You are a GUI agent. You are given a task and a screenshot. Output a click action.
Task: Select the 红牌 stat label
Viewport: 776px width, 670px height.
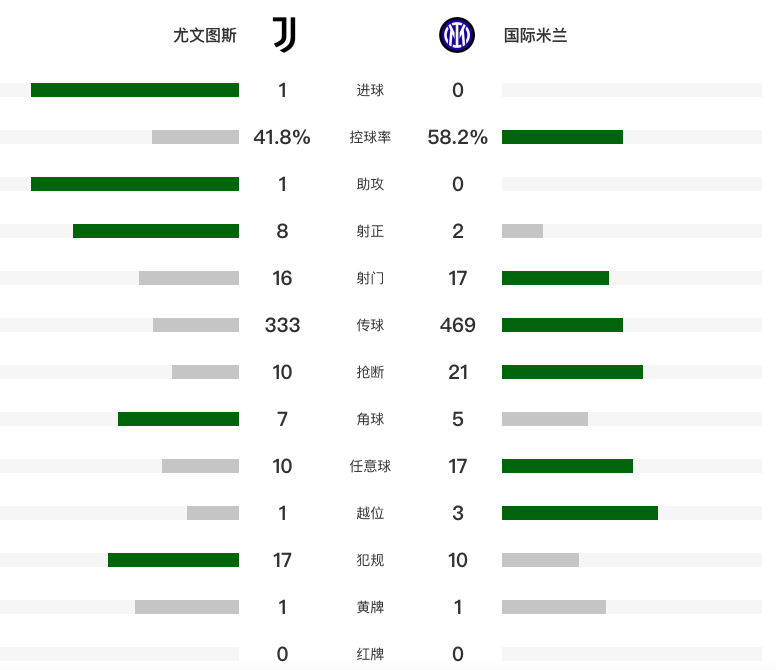coord(370,654)
